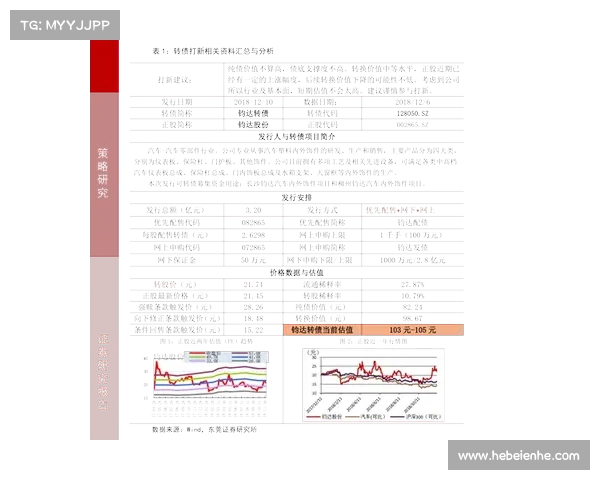This screenshot has height=480, width=600.
Task: Click the '钧达配债' cell
Action: [x=412, y=223]
